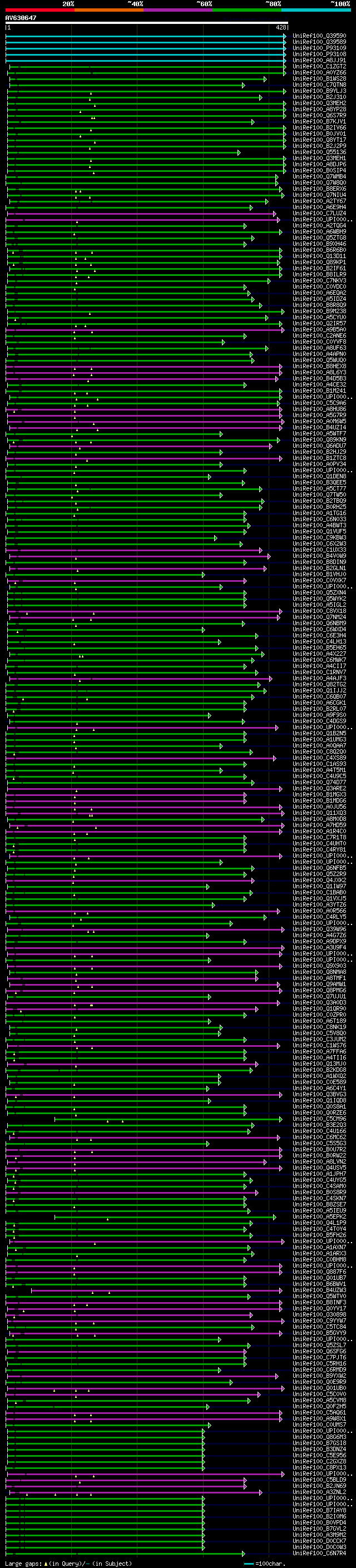
Task: Select the UniRef100_A8UF63 label
Action: pyautogui.click(x=319, y=348)
